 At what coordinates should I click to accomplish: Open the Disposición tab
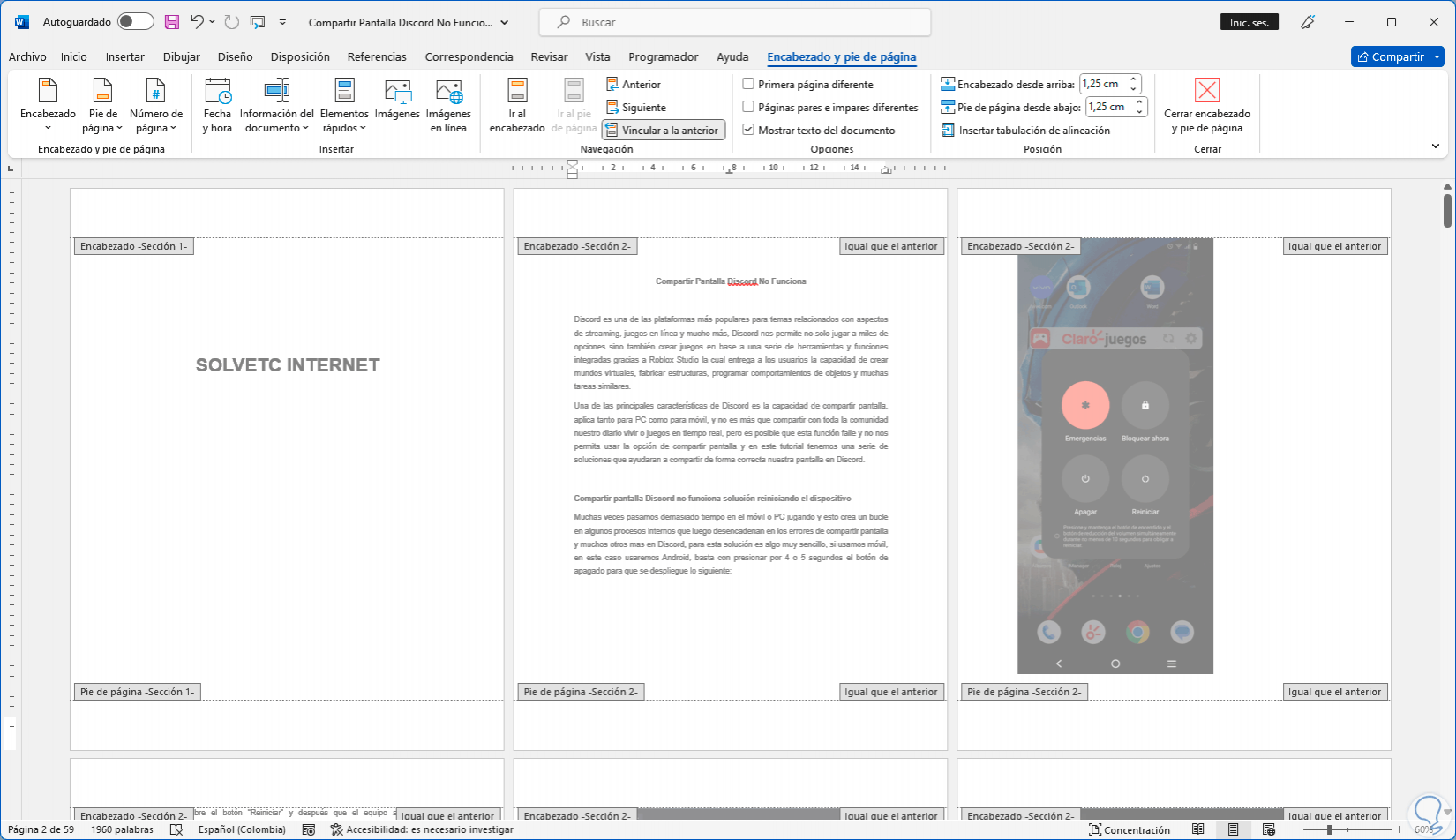tap(300, 56)
